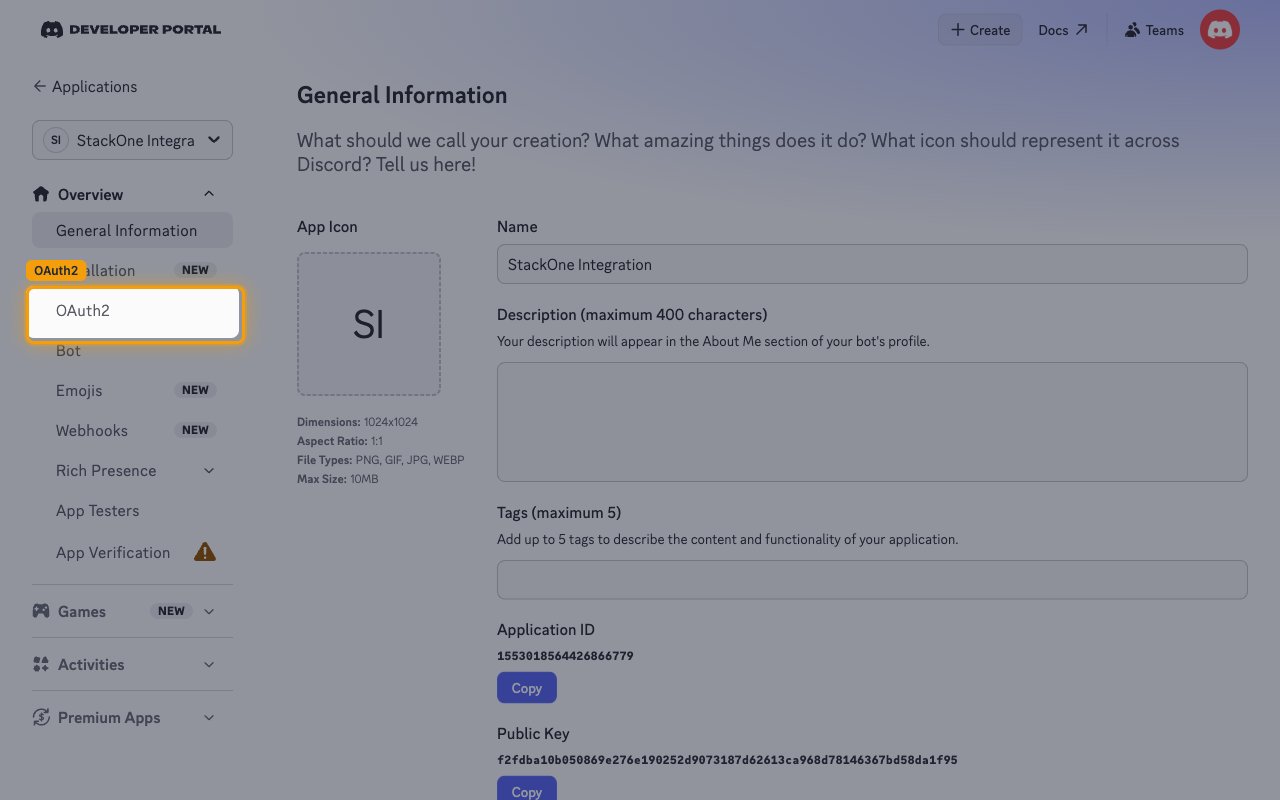Click the App Verification warning icon
Screen dimensions: 1280x800
[x=205, y=552]
